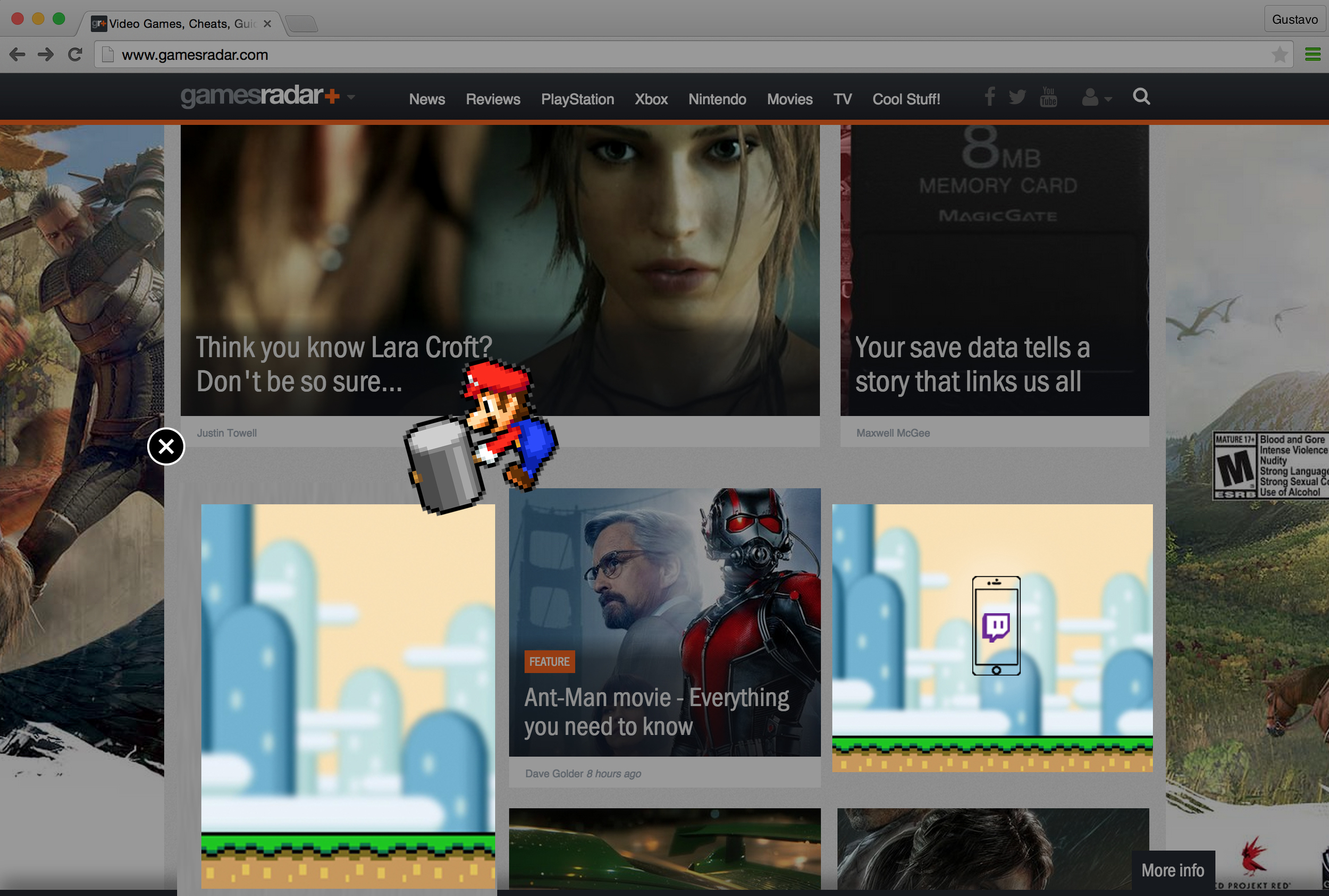This screenshot has width=1329, height=896.
Task: Click the More info button
Action: 1173,870
